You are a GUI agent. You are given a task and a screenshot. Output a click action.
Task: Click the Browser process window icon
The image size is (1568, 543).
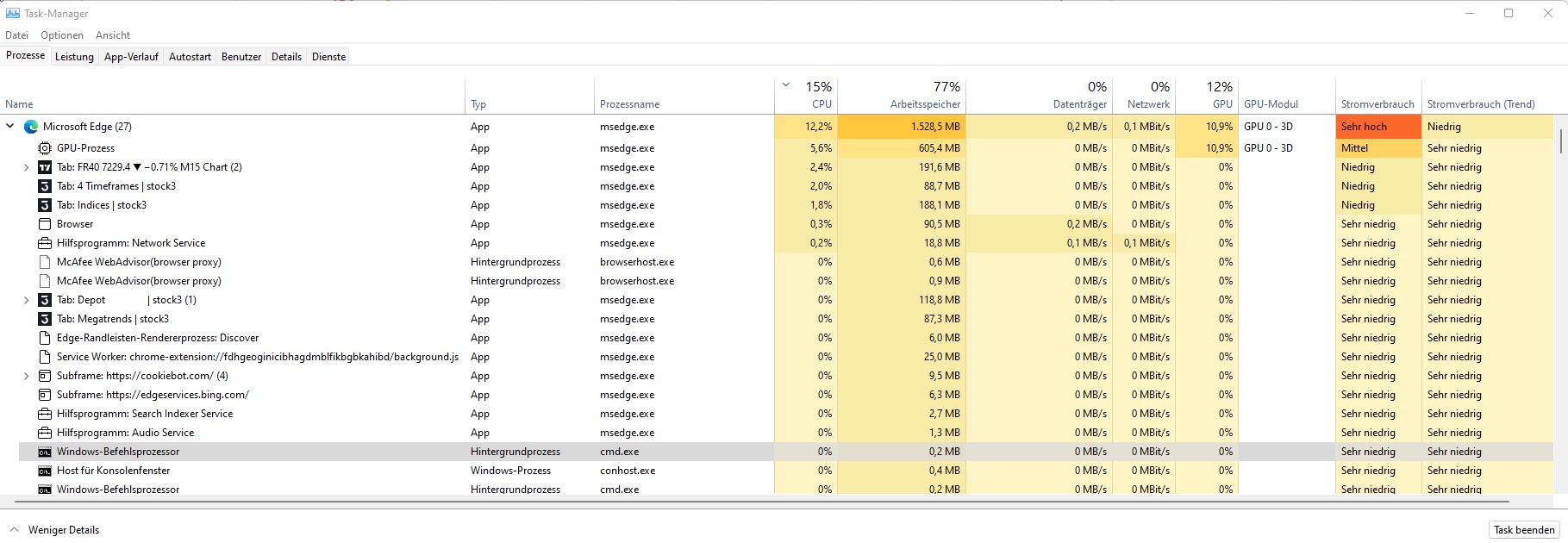coord(45,224)
